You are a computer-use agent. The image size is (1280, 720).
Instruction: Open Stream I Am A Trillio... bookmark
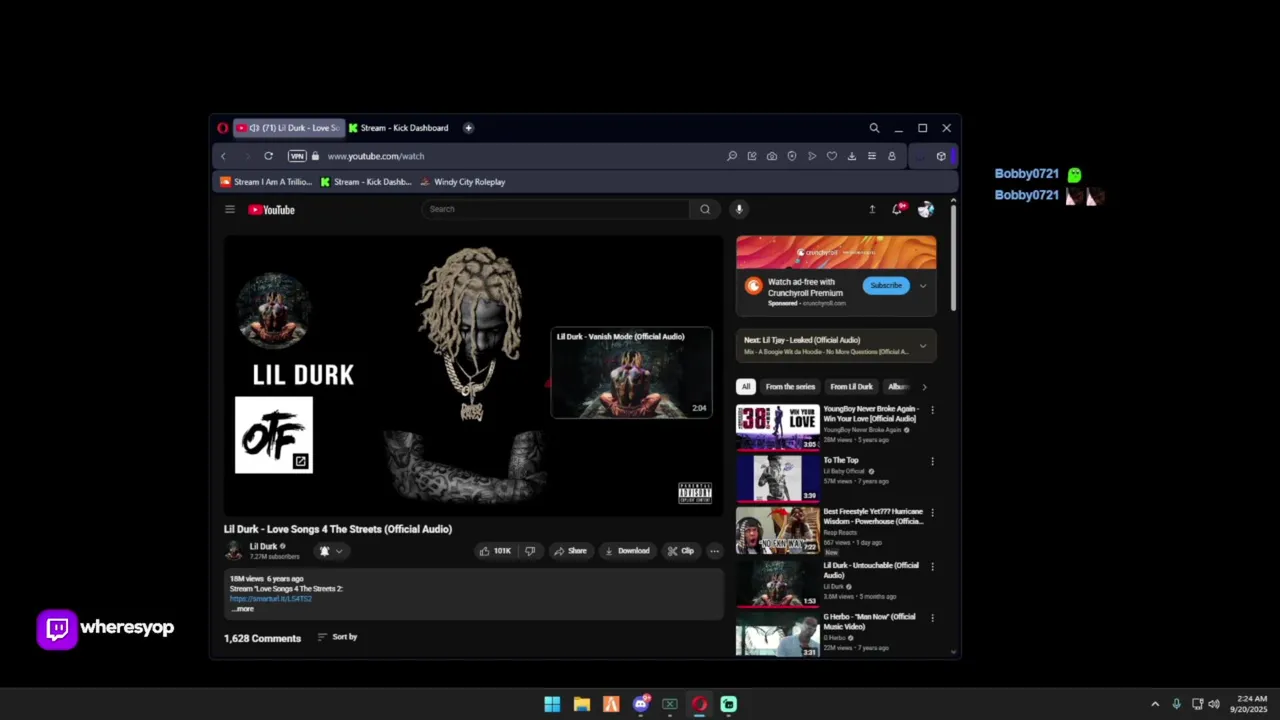pyautogui.click(x=266, y=182)
